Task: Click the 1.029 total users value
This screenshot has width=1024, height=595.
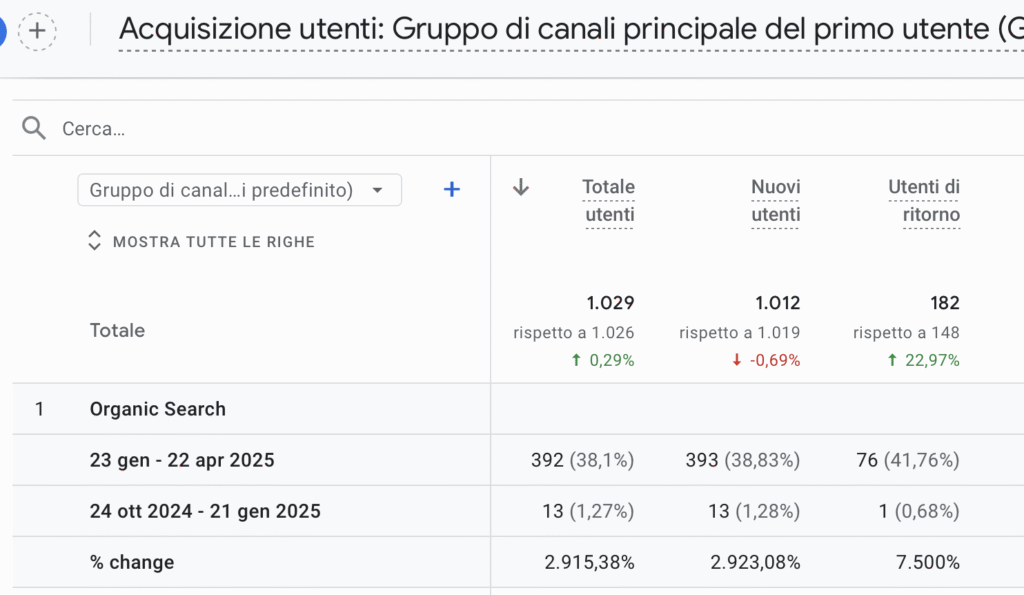Action: (x=610, y=302)
